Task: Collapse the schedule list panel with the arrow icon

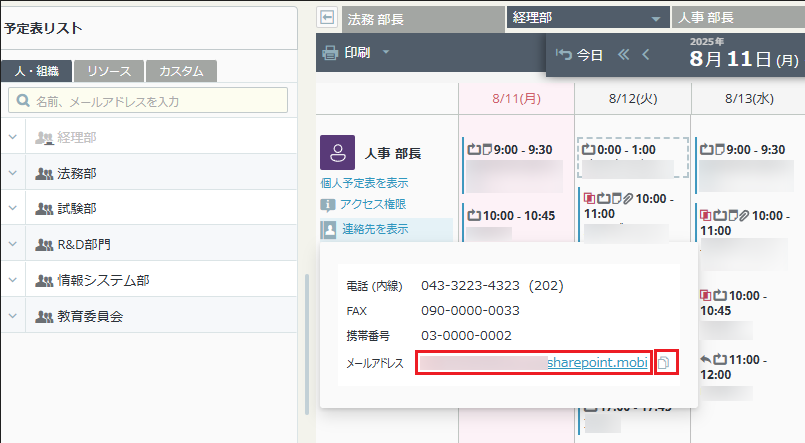Action: (327, 17)
